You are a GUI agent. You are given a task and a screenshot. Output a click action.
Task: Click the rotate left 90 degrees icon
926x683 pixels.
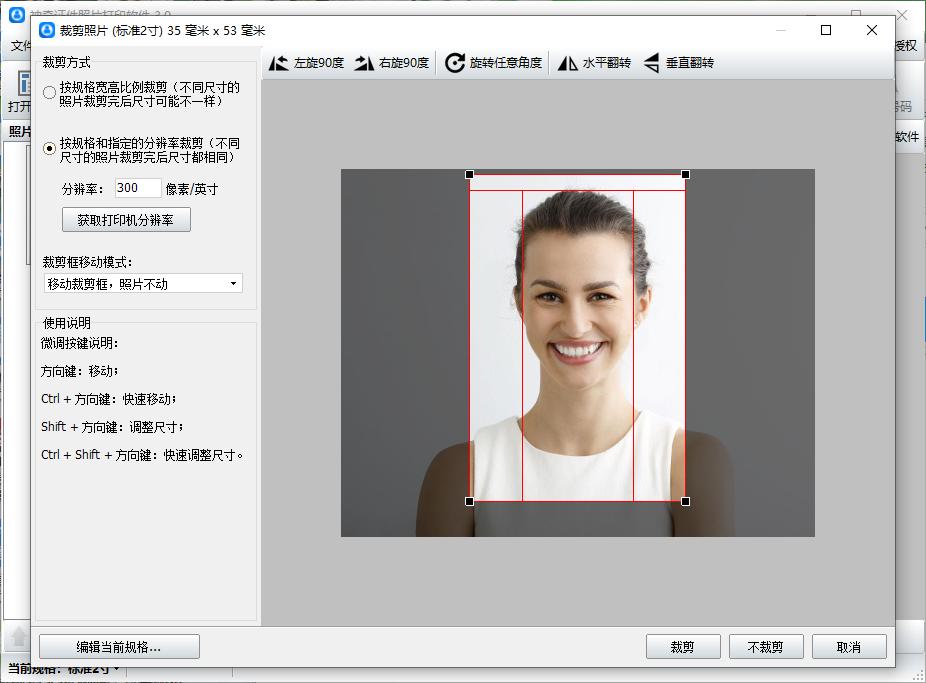pyautogui.click(x=279, y=63)
